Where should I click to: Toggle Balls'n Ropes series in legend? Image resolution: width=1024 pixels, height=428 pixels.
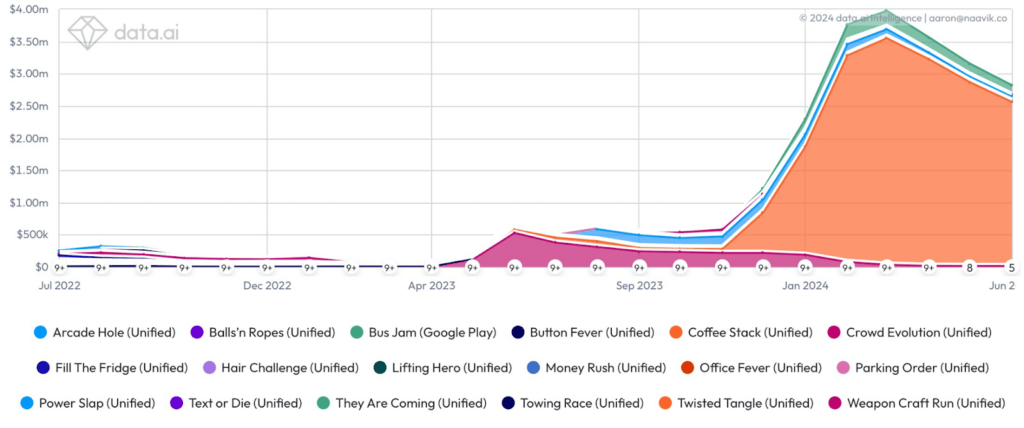coord(197,332)
